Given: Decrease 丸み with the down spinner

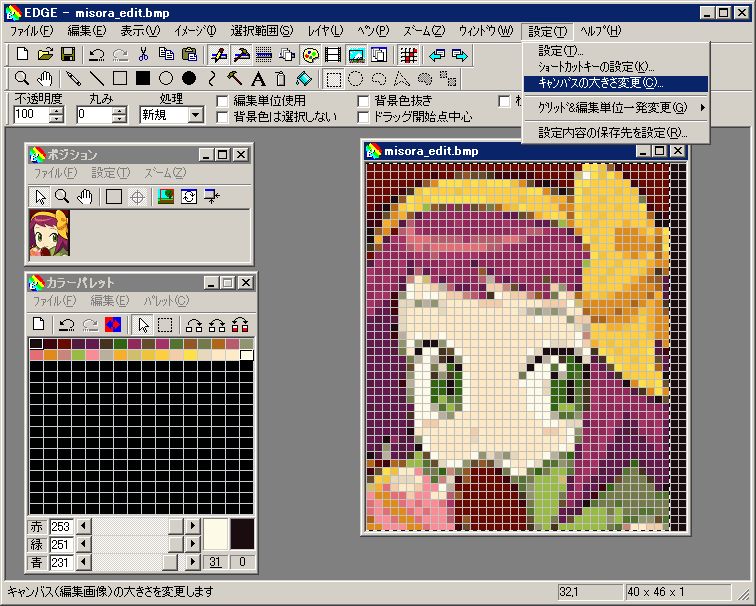Looking at the screenshot, I should 119,119.
